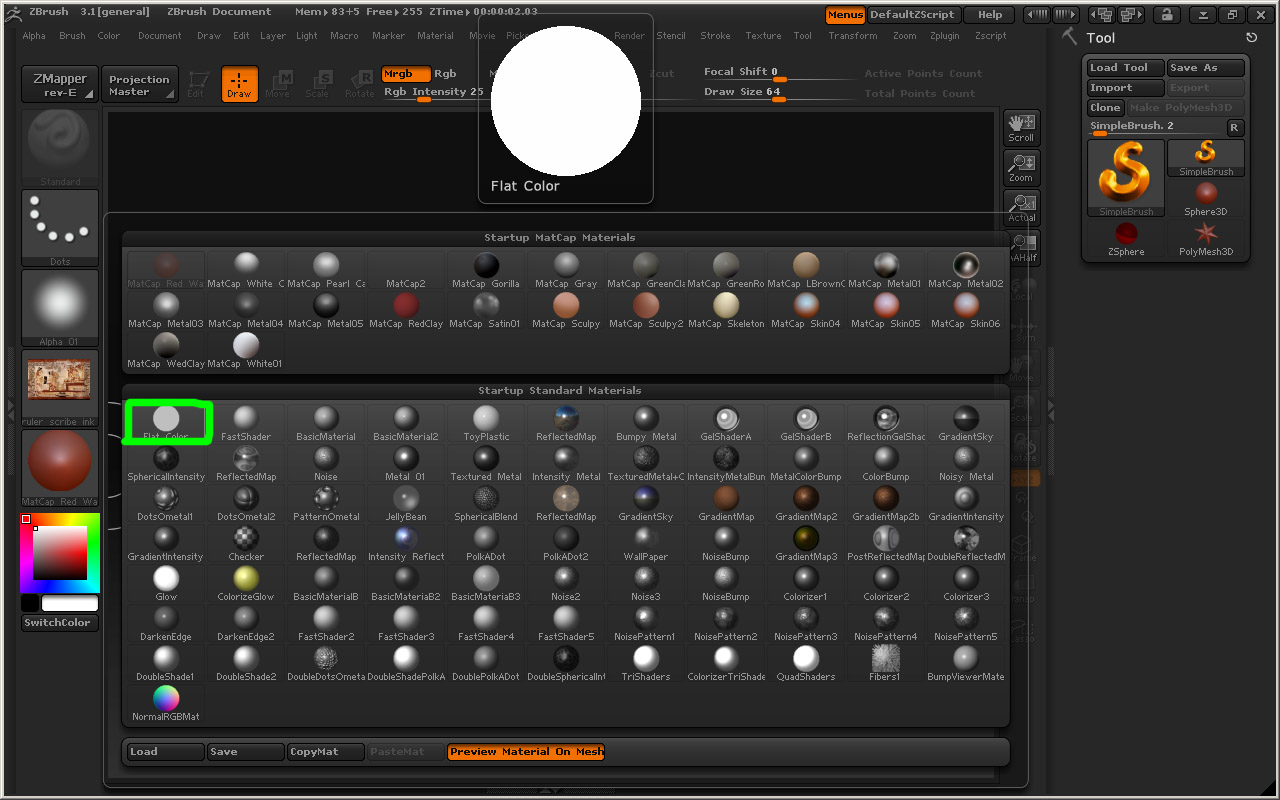Toggle the Menus button
The image size is (1280, 800).
tap(845, 15)
